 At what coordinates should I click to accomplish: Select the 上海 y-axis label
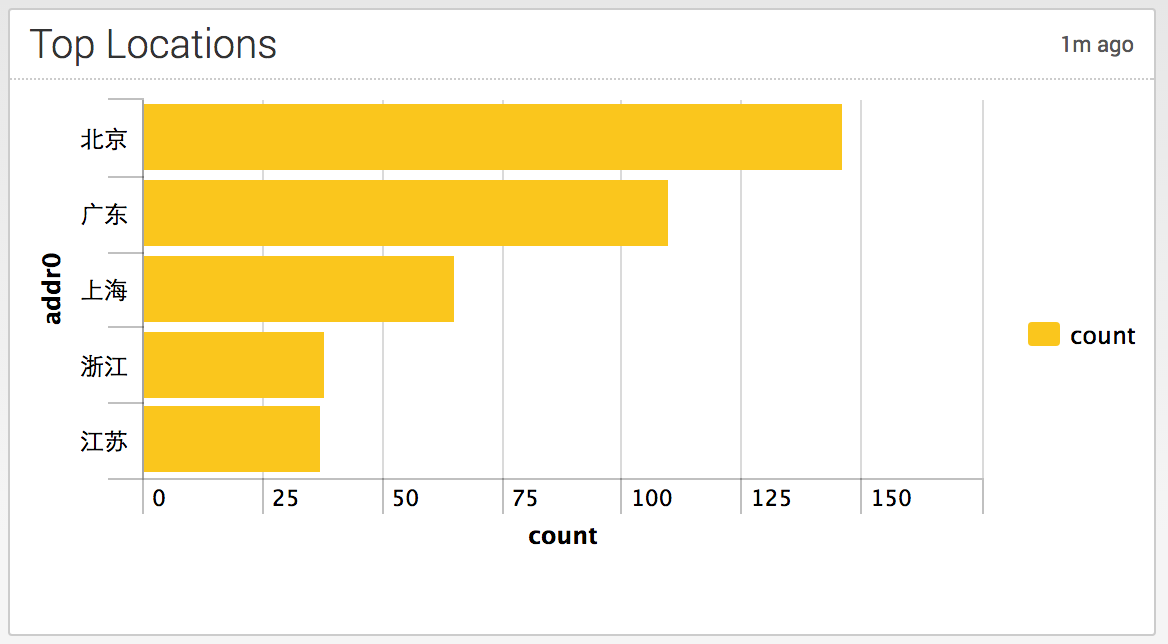104,290
